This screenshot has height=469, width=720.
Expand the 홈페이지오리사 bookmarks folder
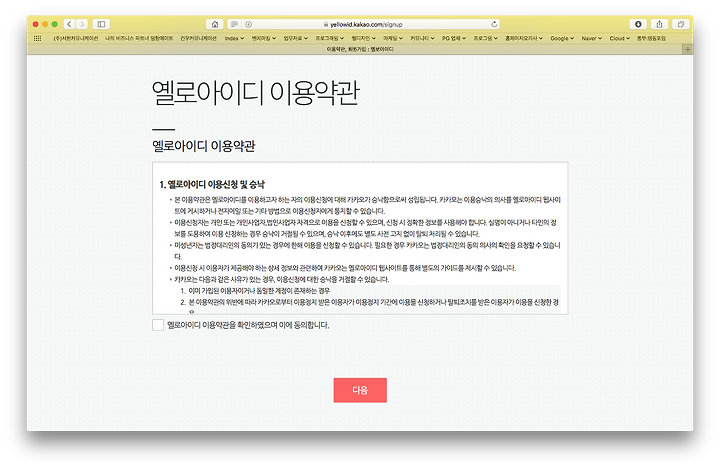pyautogui.click(x=524, y=38)
